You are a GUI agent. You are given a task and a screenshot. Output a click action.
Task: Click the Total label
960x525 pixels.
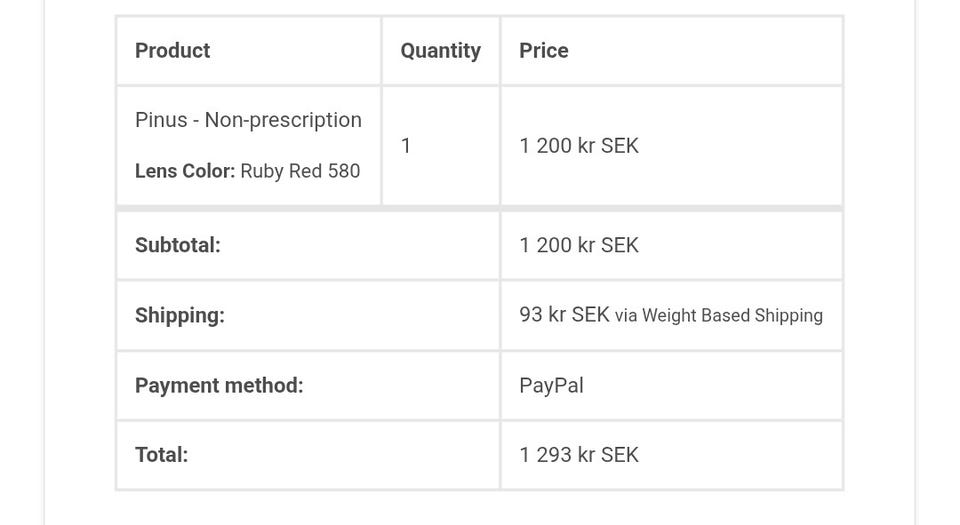click(x=161, y=455)
